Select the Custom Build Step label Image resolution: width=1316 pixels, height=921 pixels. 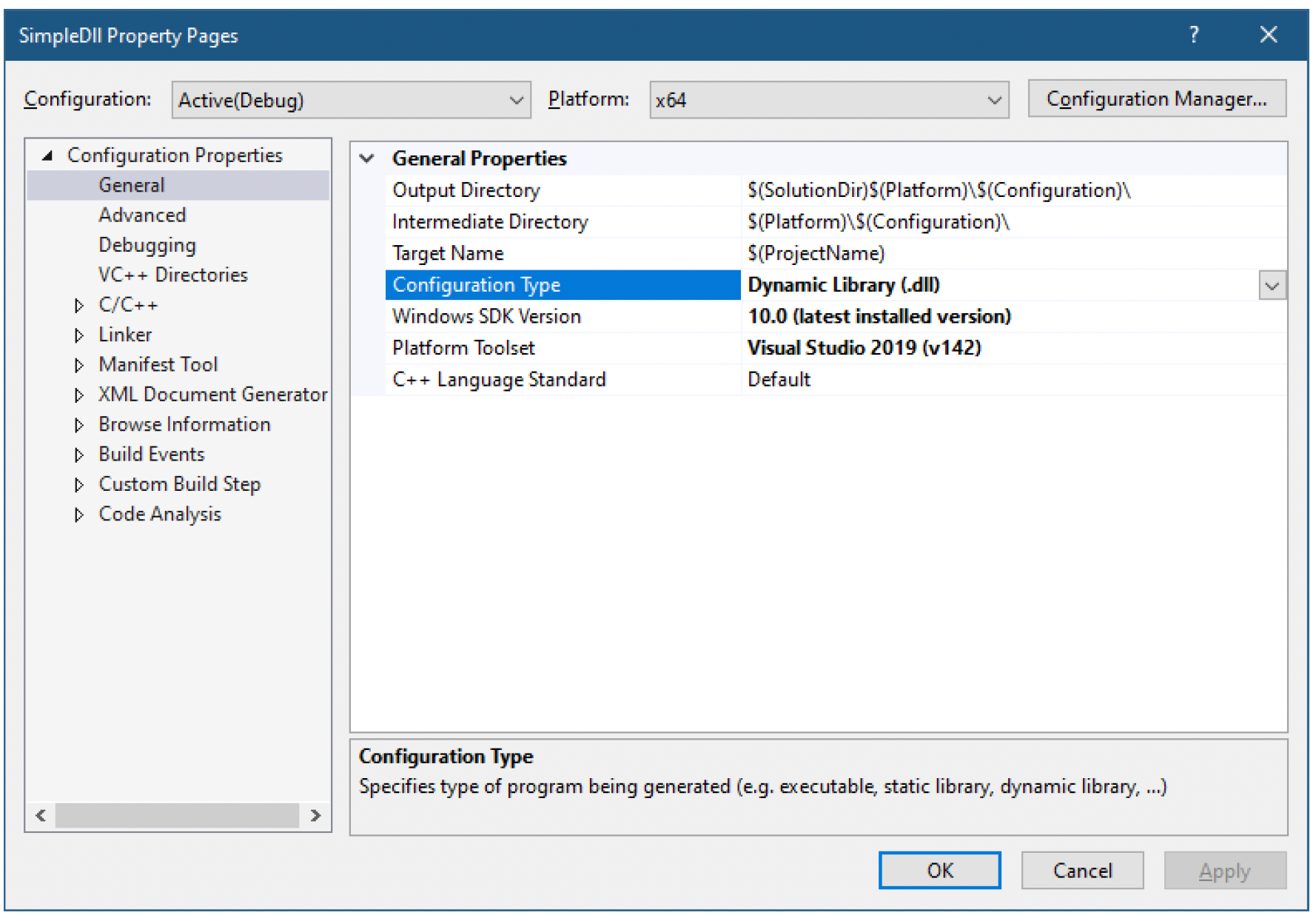click(180, 484)
